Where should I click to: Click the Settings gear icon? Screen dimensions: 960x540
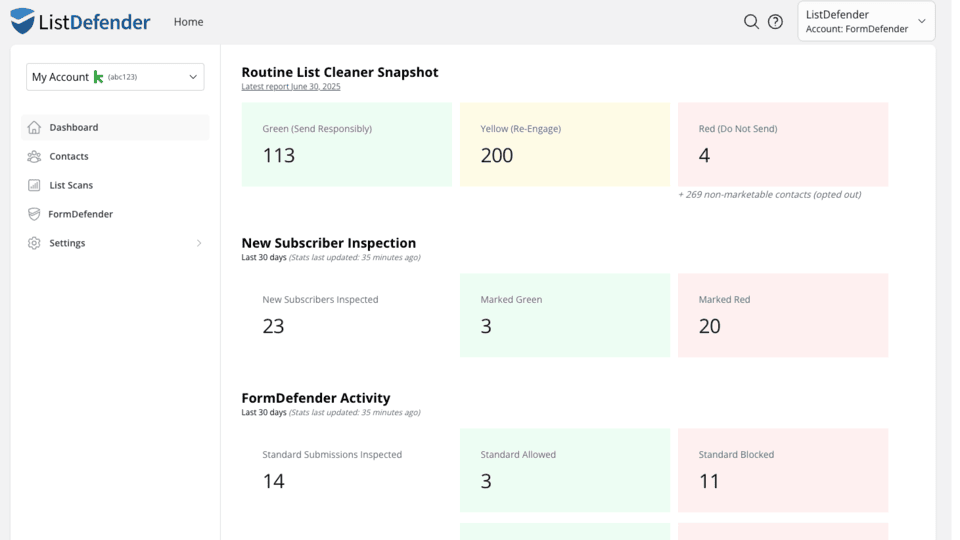coord(34,243)
